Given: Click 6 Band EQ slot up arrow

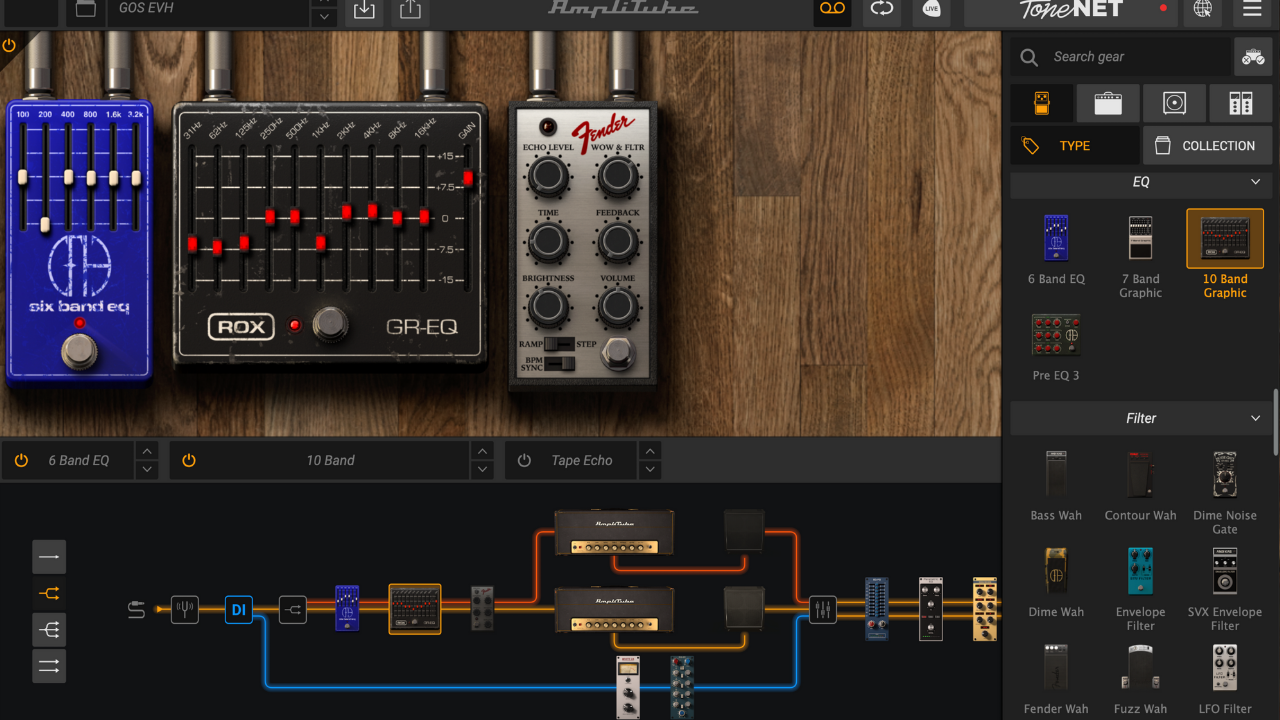Looking at the screenshot, I should tap(147, 451).
